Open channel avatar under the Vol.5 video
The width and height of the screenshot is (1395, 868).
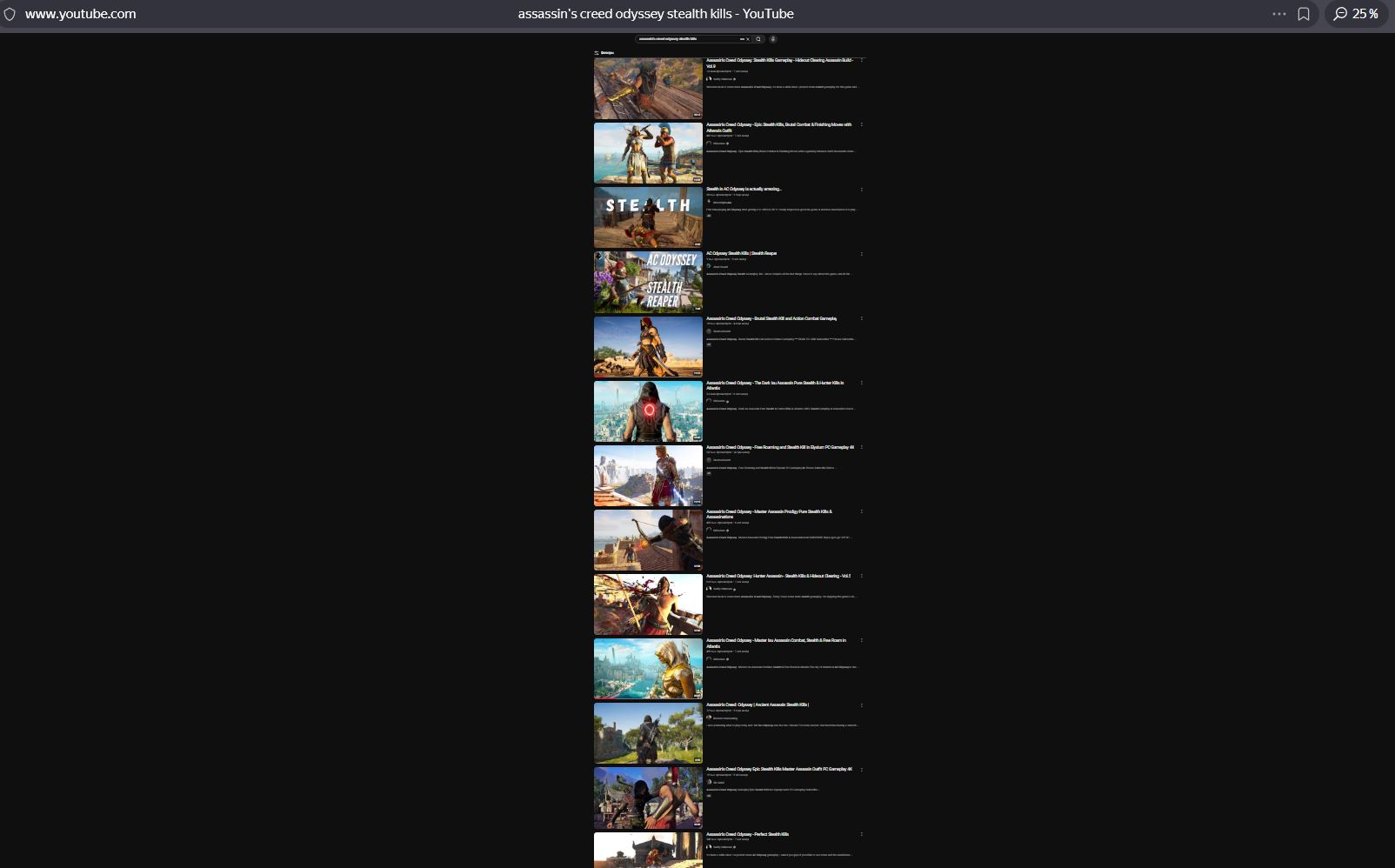tap(709, 589)
